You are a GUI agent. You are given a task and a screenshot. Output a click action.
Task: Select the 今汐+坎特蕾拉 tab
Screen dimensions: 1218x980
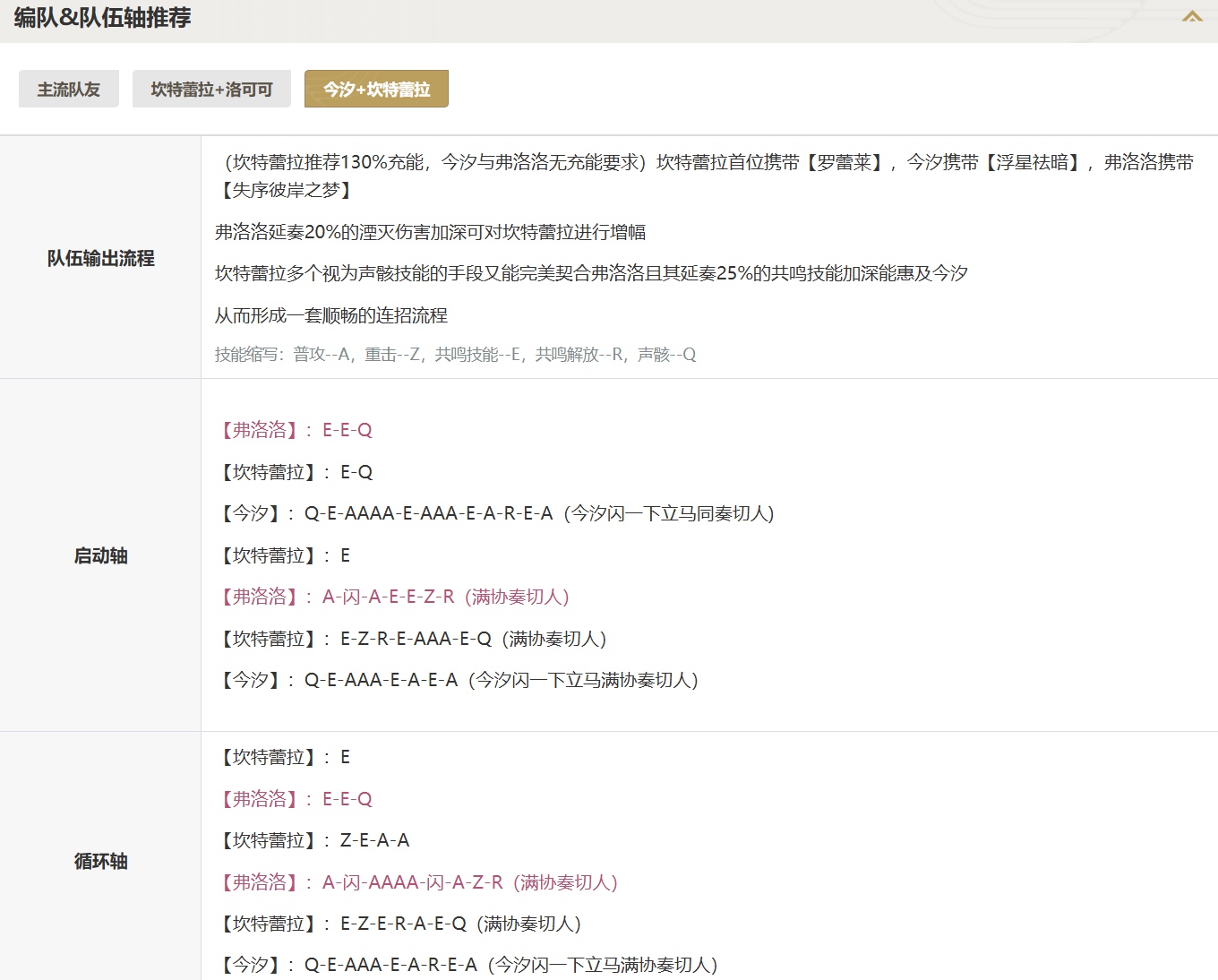(376, 89)
